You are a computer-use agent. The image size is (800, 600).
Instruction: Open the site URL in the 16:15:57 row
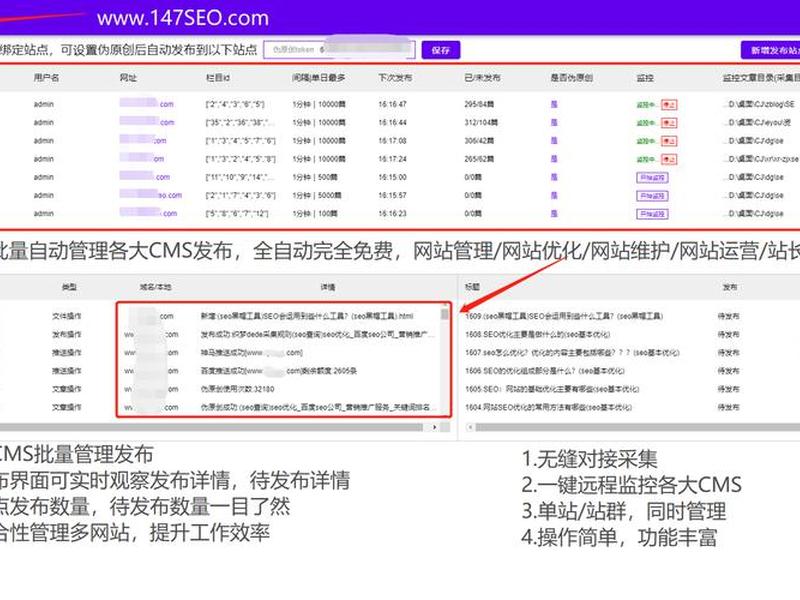151,195
